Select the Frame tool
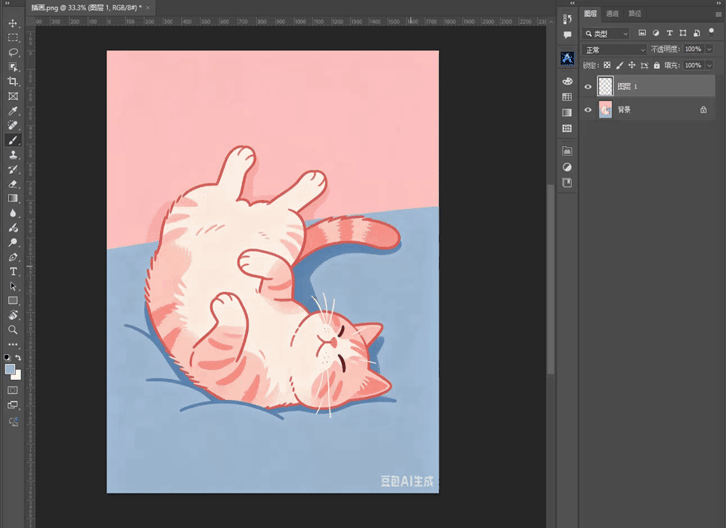This screenshot has height=528, width=726. click(13, 96)
